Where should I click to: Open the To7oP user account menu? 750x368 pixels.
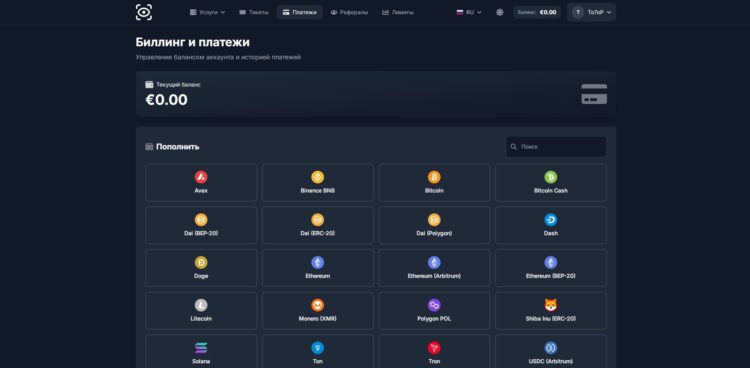[591, 12]
